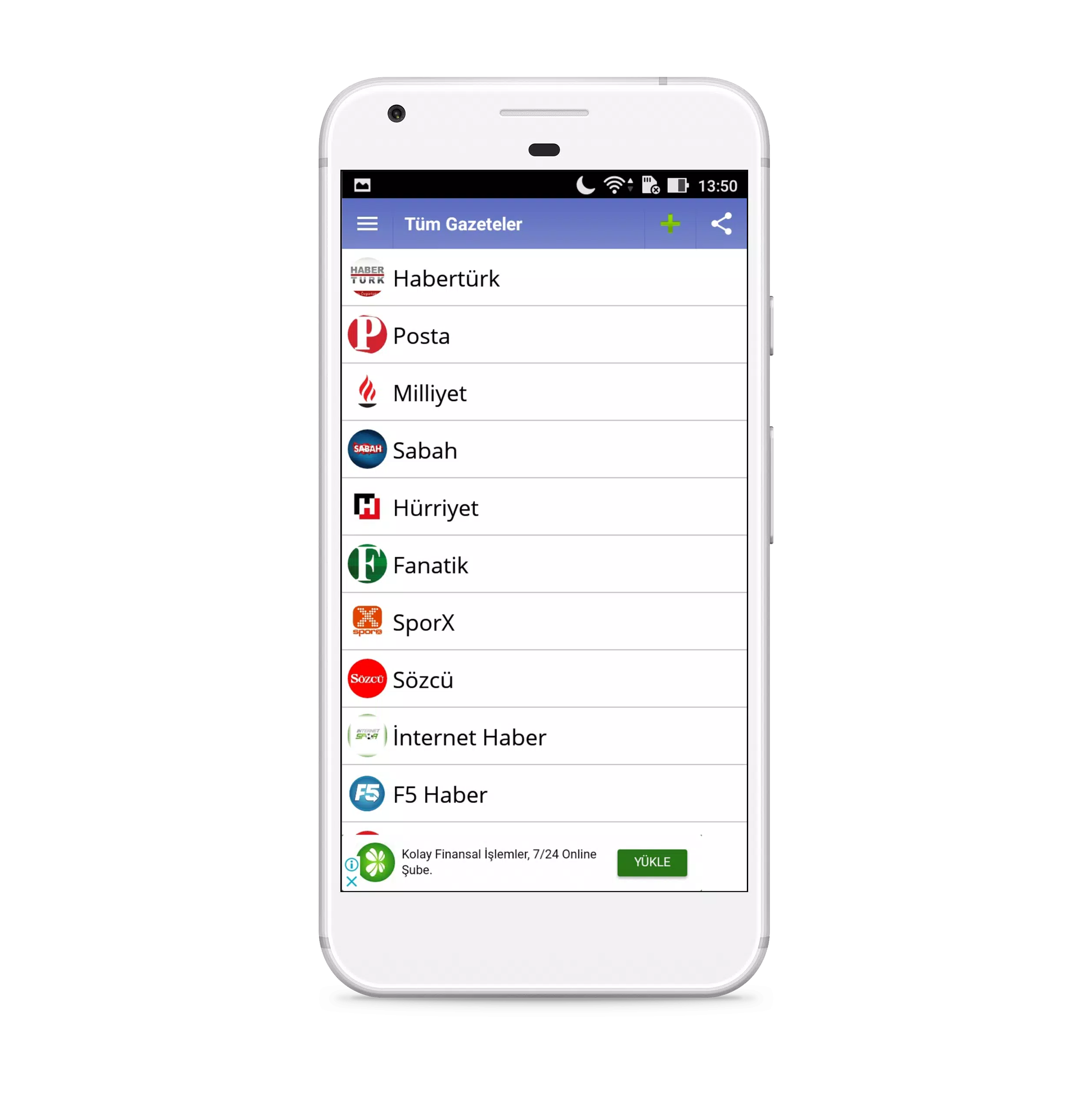
Task: Tap the share icon in toolbar
Action: [722, 223]
